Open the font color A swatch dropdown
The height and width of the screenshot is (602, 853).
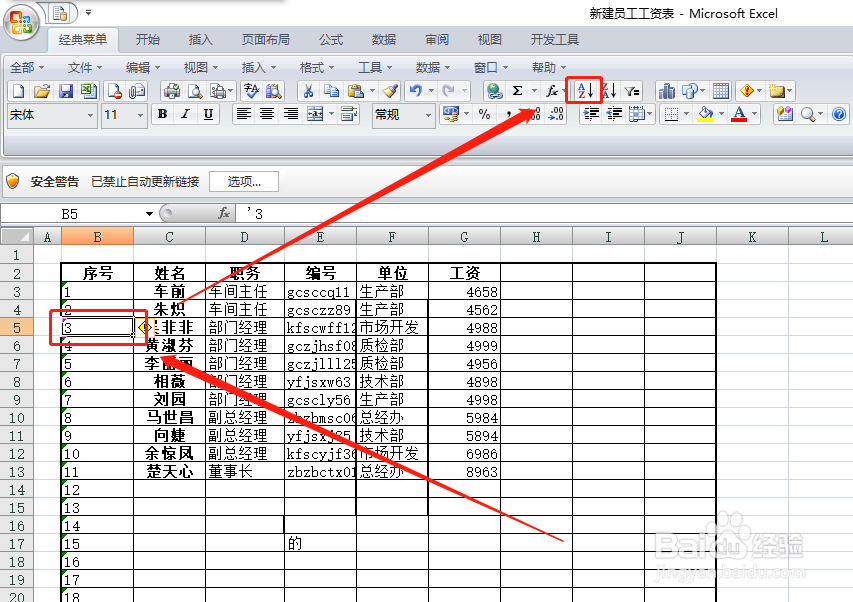[x=754, y=114]
